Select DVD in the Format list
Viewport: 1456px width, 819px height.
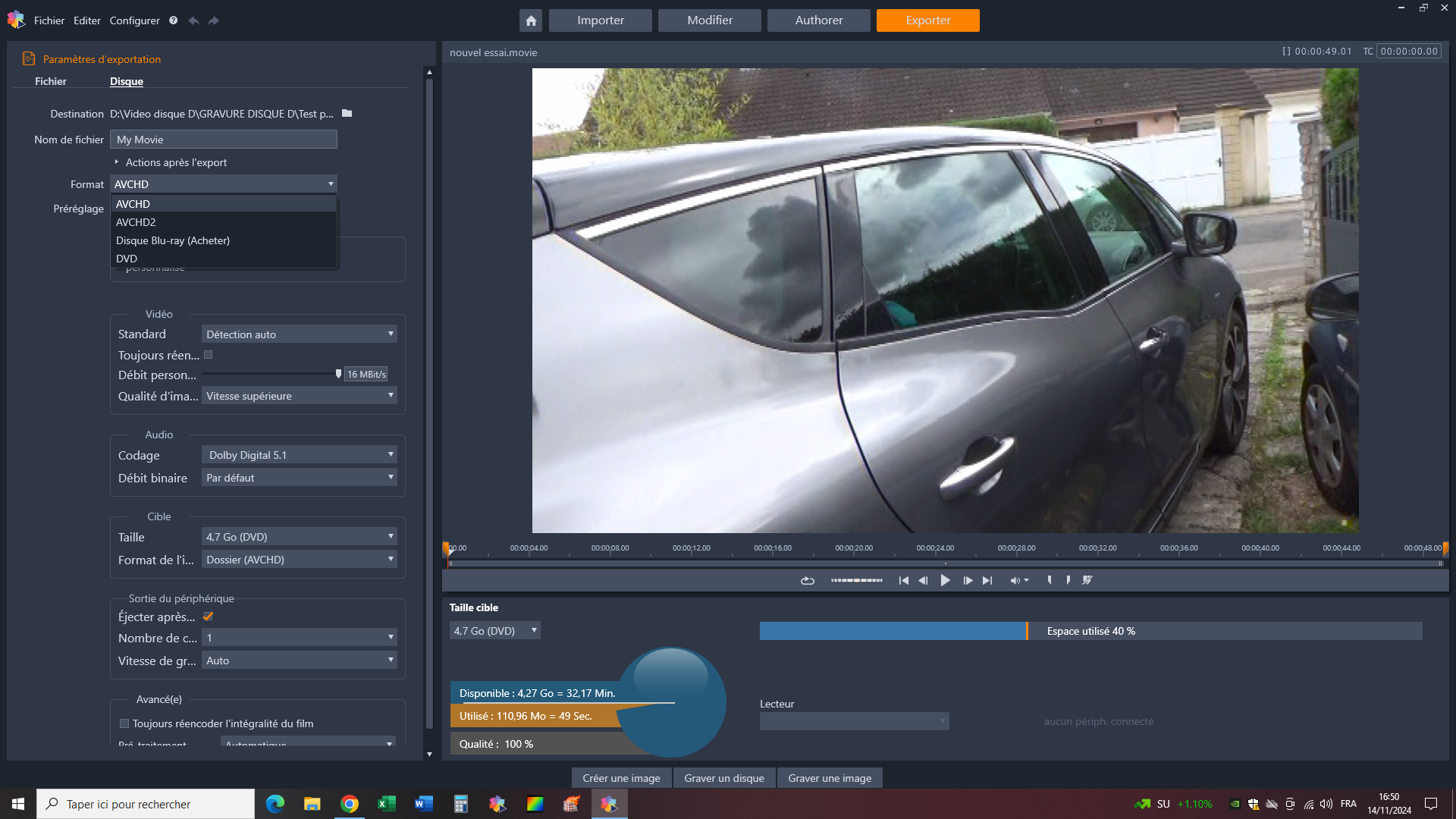click(x=127, y=259)
